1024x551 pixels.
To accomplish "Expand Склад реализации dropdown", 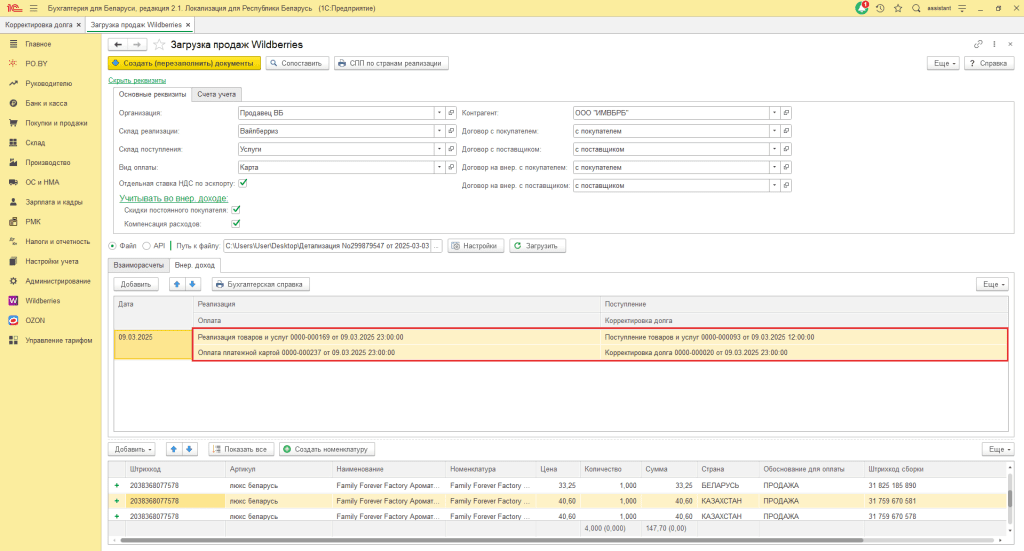I will 440,131.
